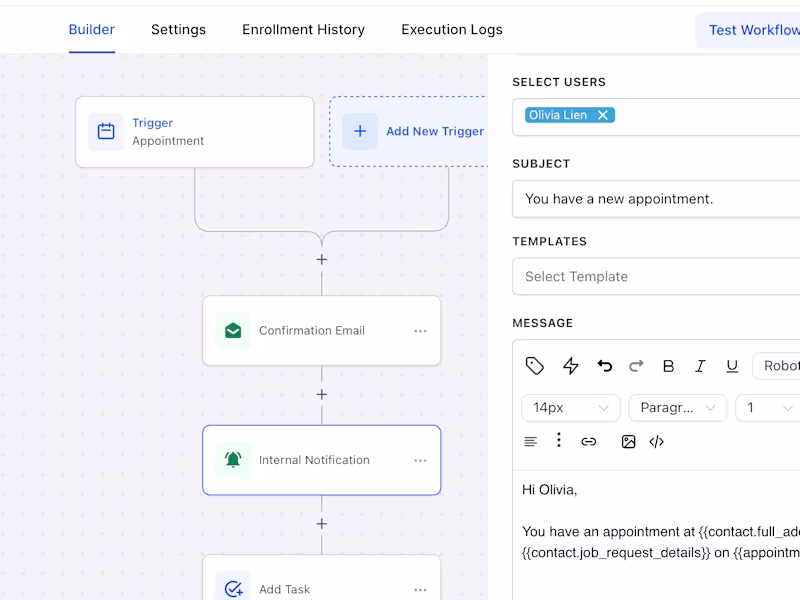Select the Appointment trigger card
The width and height of the screenshot is (800, 600).
(x=195, y=132)
